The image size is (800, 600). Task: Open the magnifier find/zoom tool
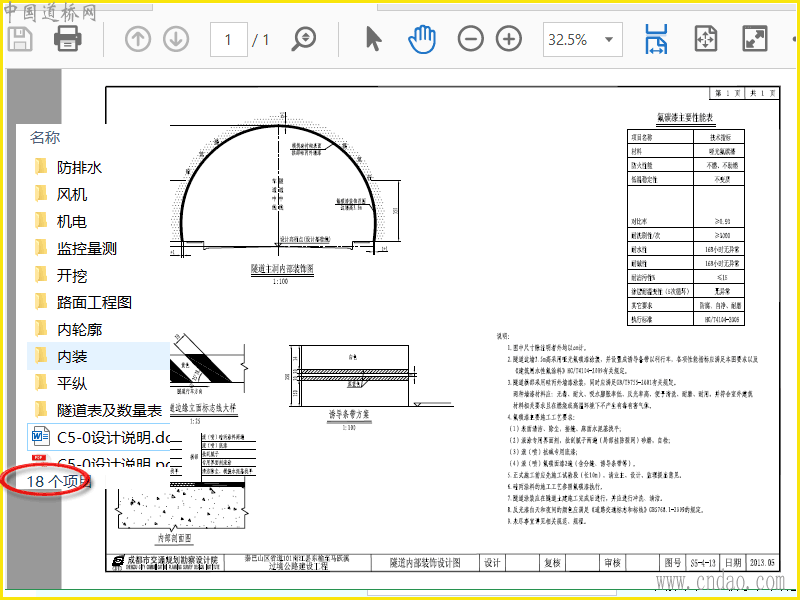[x=304, y=40]
